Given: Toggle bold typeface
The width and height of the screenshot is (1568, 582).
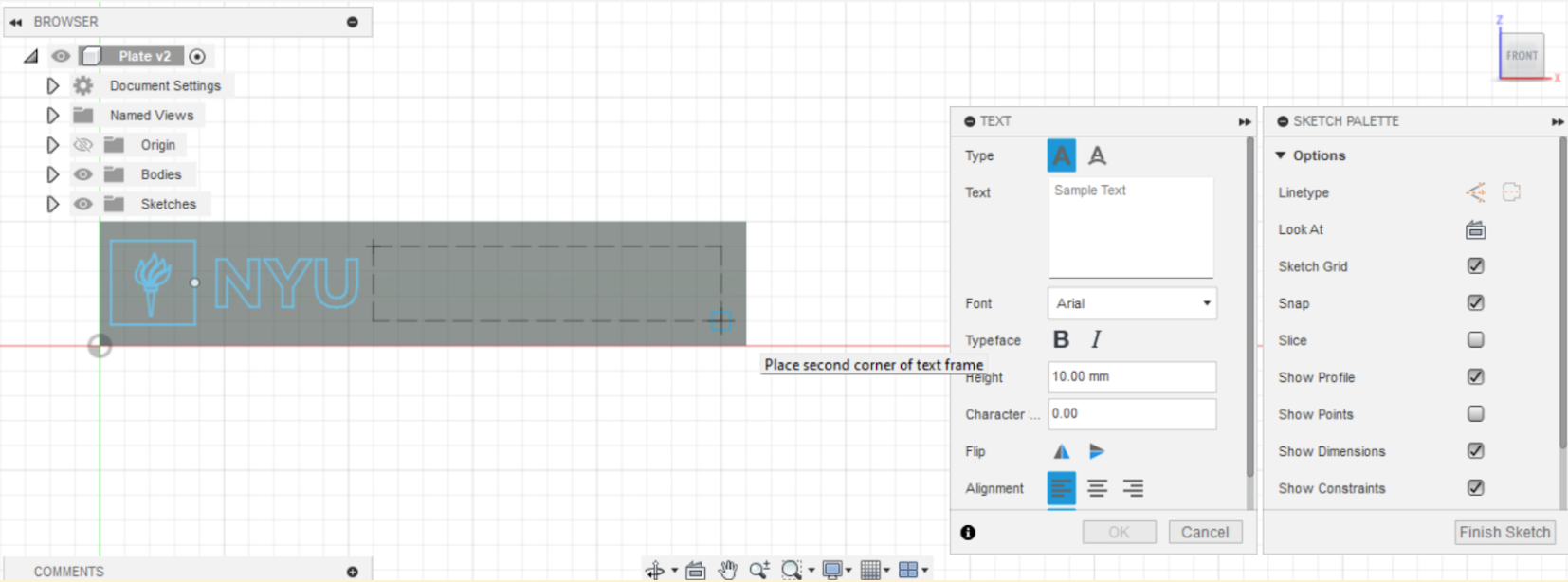Looking at the screenshot, I should [1061, 339].
